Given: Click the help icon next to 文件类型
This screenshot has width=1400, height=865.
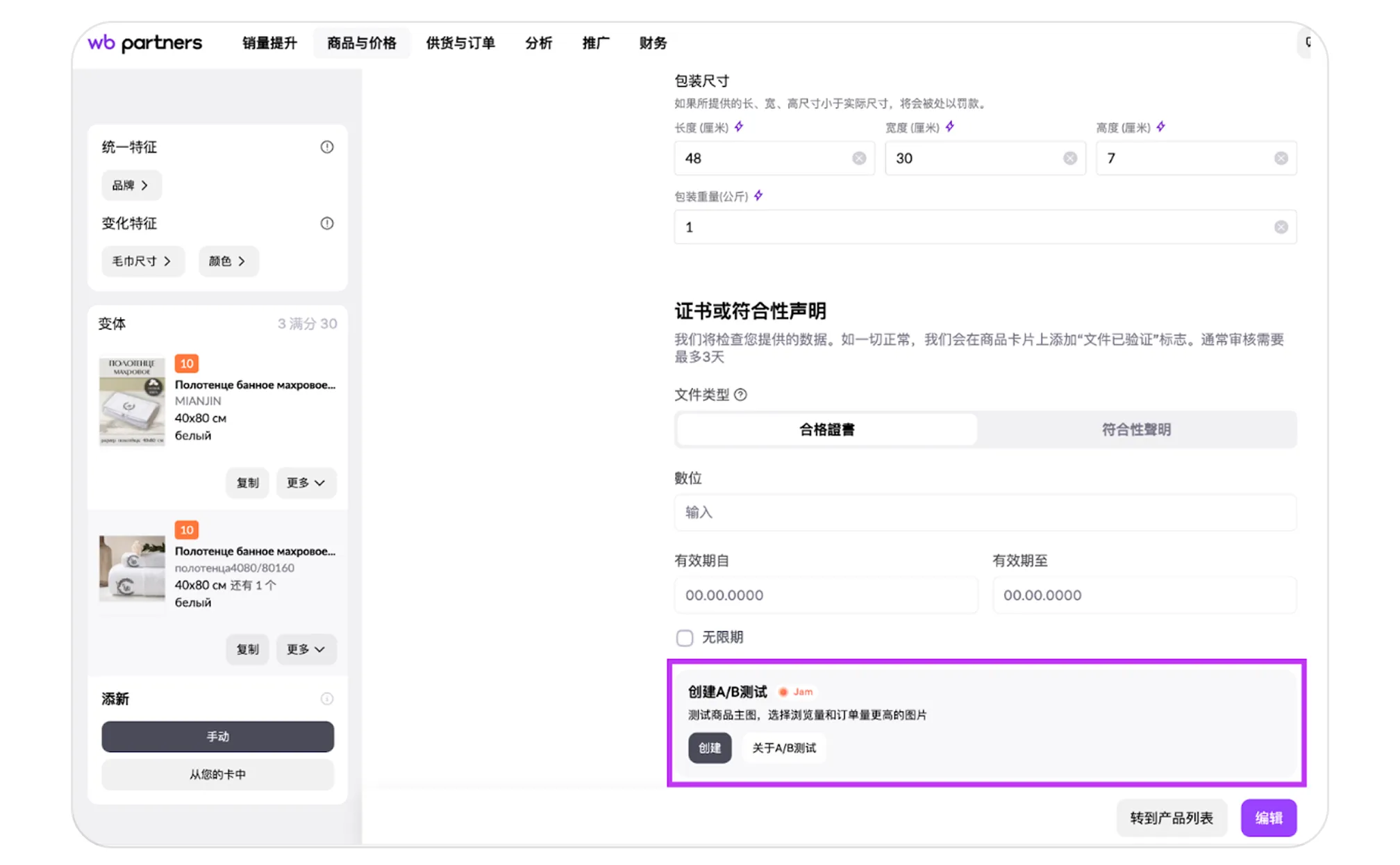Looking at the screenshot, I should [741, 395].
